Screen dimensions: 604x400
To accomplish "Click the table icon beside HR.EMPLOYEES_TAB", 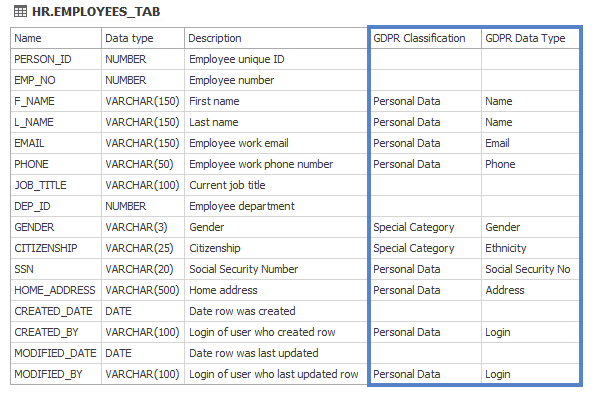I will 20,11.
